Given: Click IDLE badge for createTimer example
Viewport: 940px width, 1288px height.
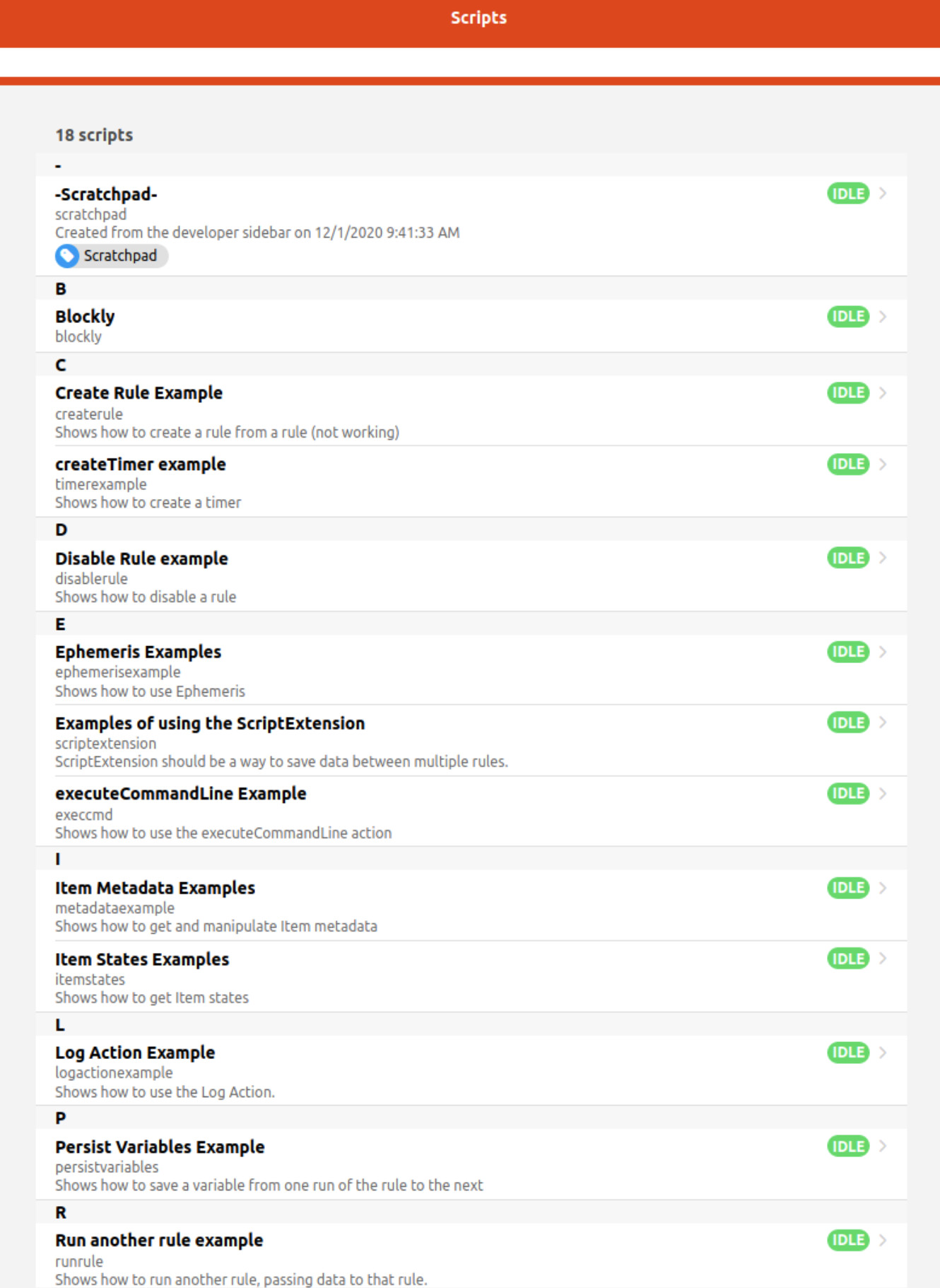Looking at the screenshot, I should tap(847, 464).
